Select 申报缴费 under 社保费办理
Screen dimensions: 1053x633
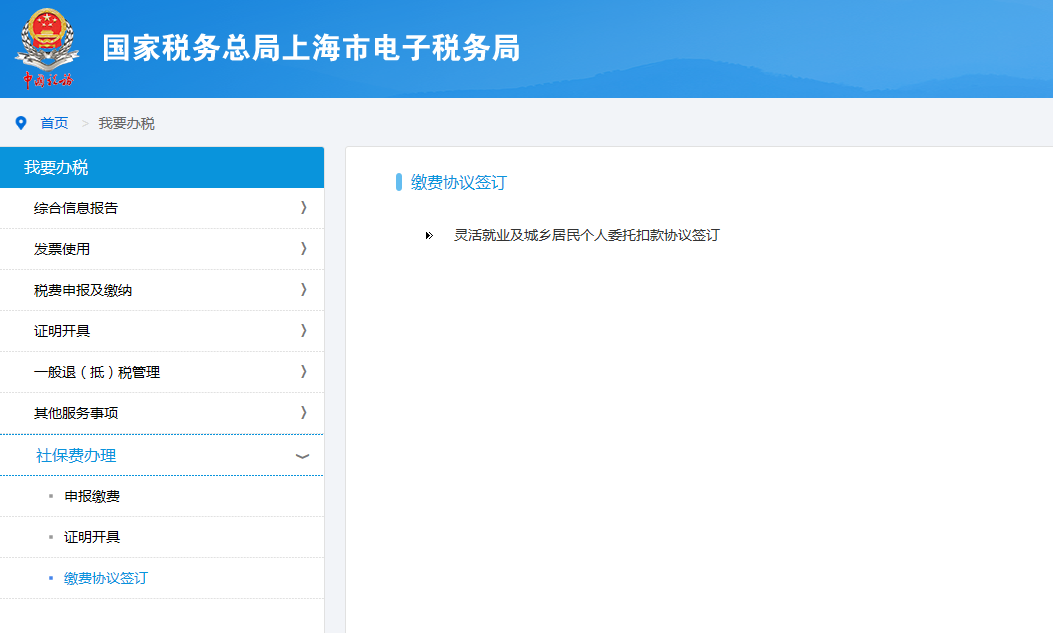92,496
